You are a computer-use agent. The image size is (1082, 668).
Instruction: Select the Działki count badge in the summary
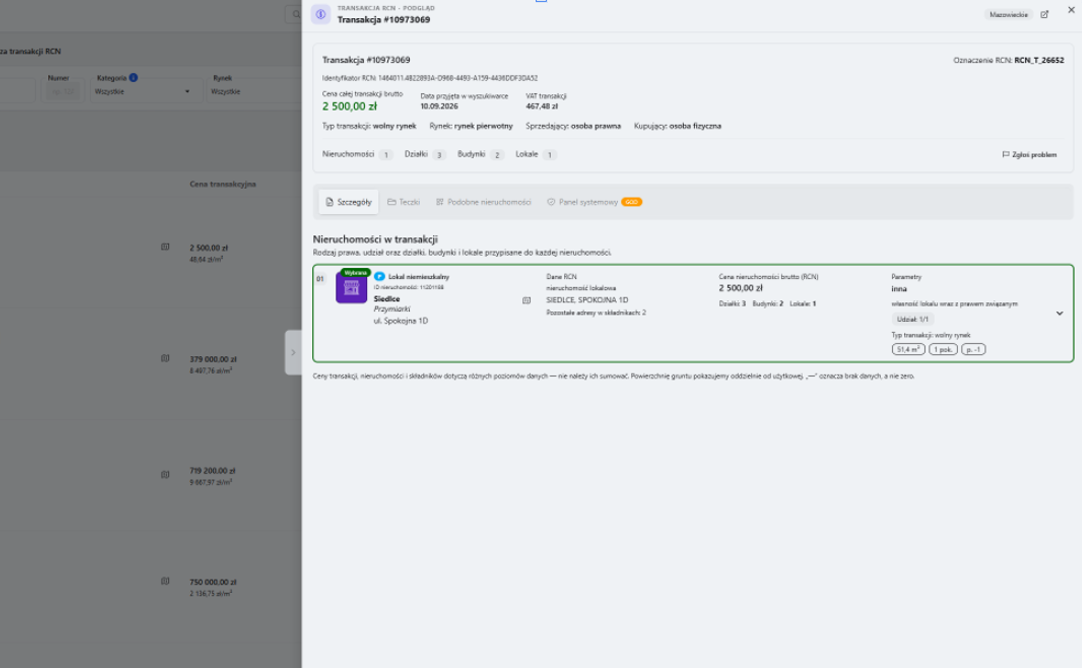click(439, 155)
